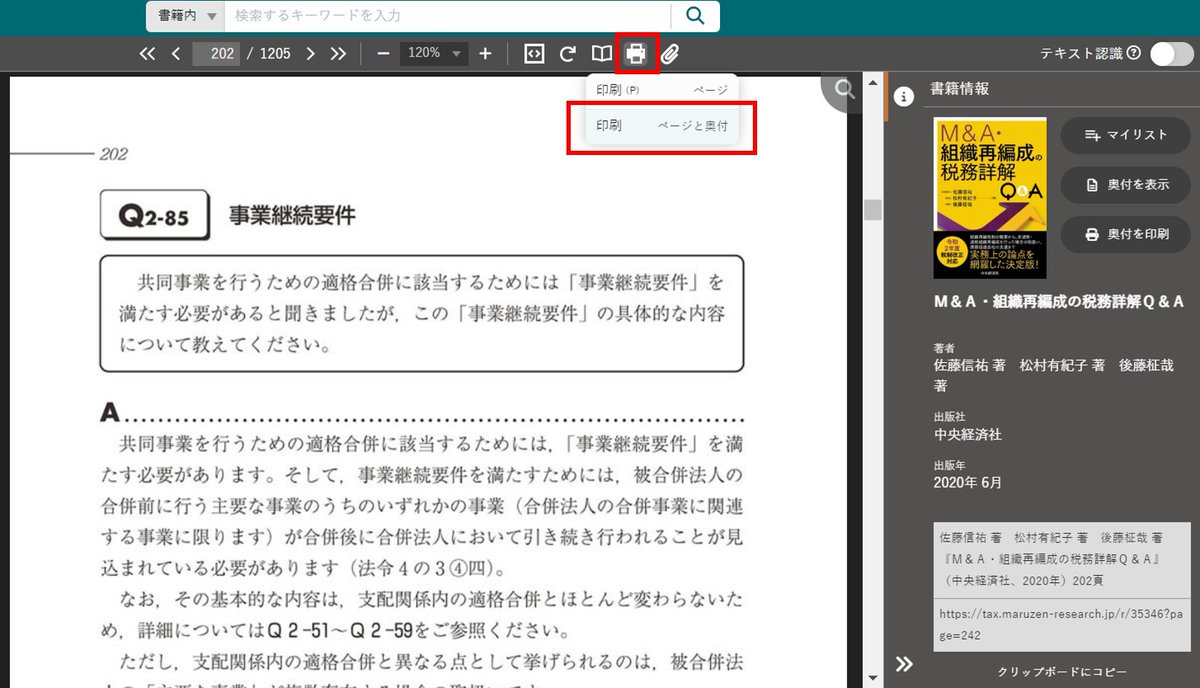Click the fit-to-width view icon
The height and width of the screenshot is (688, 1200).
pos(533,53)
